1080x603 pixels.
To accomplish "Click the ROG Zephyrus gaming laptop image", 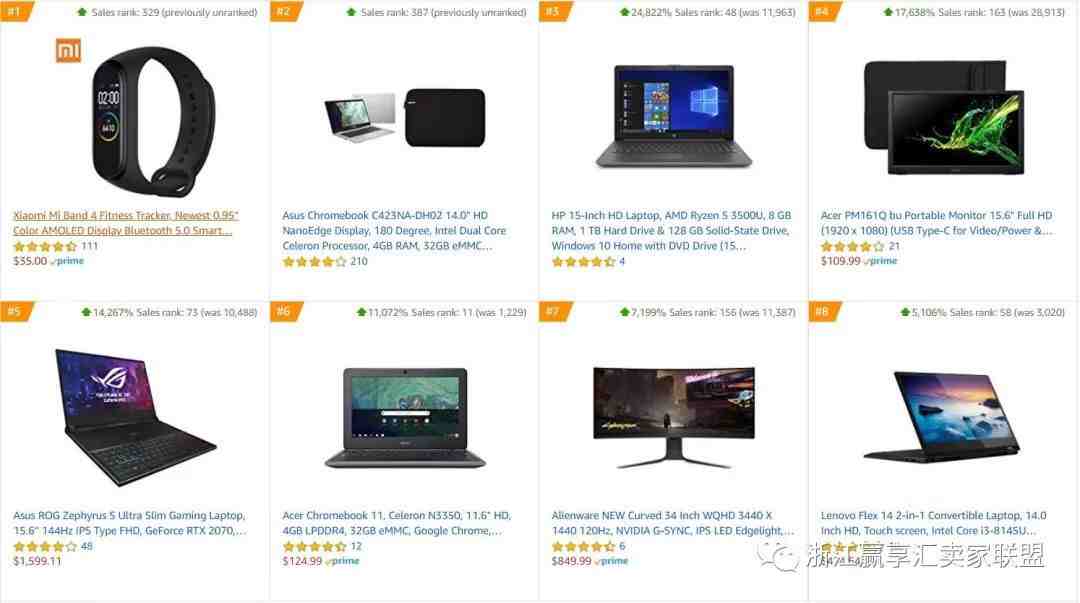I will [136, 417].
